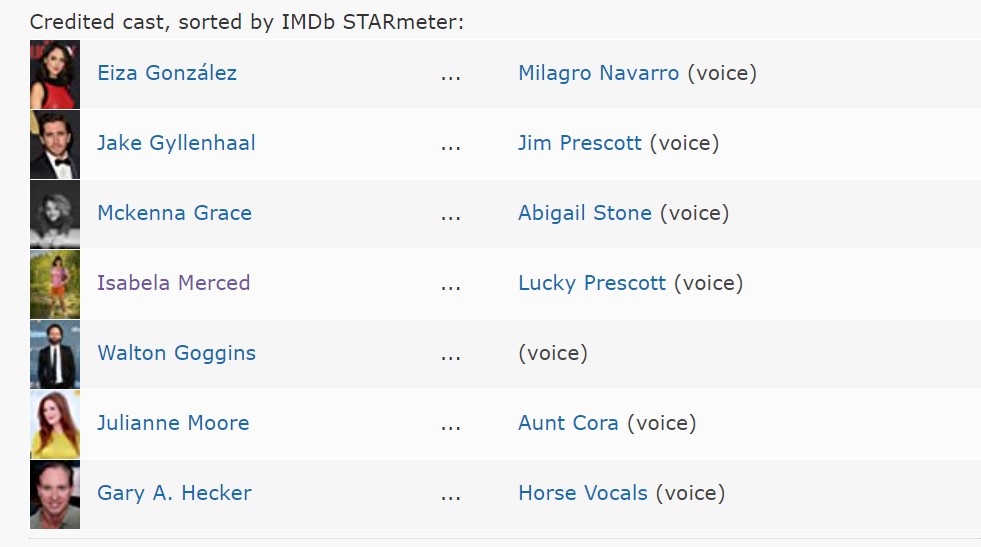Open the Aunt Cora character link
This screenshot has height=547, width=981.
(x=568, y=423)
